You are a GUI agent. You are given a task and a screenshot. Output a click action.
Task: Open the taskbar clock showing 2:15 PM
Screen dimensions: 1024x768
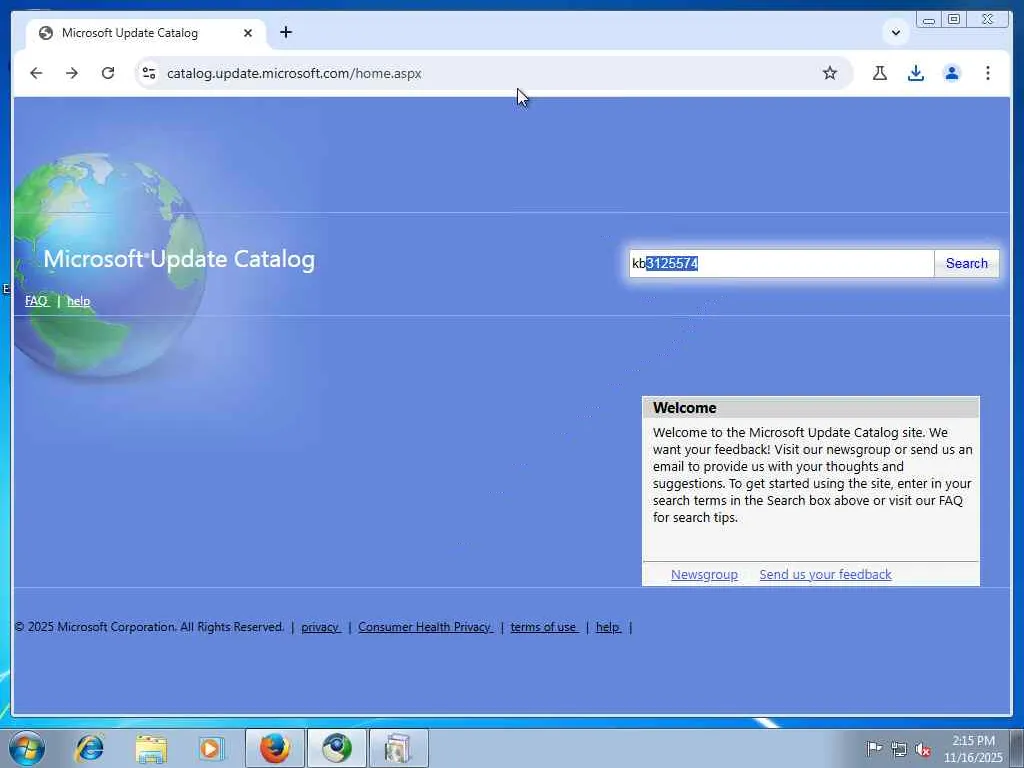tap(973, 749)
